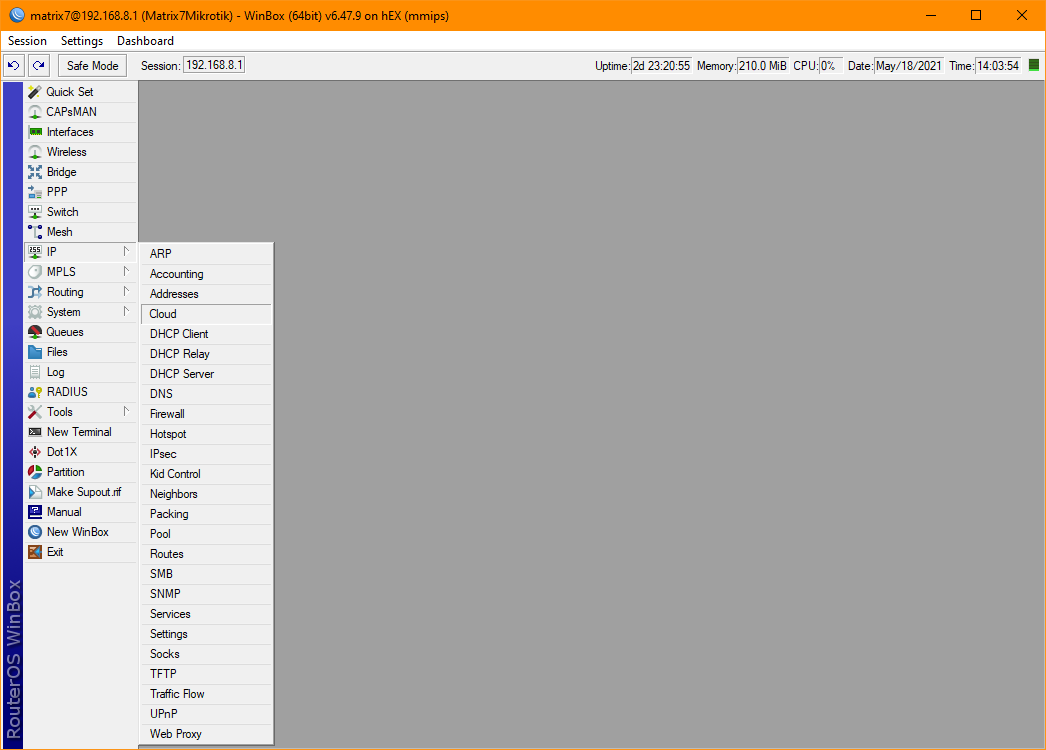Open Addresses from the IP submenu

206,294
